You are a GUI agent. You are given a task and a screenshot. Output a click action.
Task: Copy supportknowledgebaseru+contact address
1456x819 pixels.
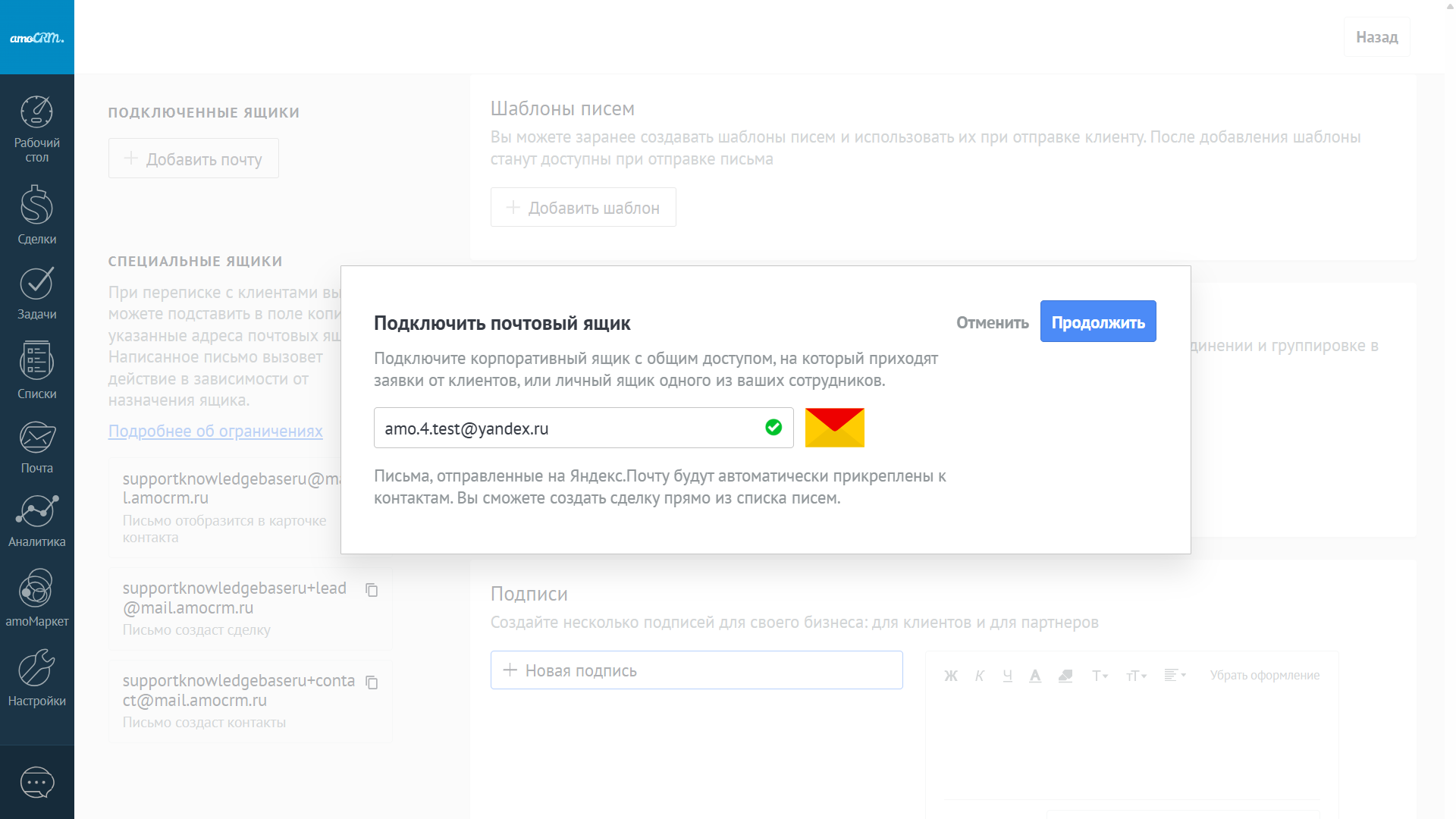tap(372, 682)
